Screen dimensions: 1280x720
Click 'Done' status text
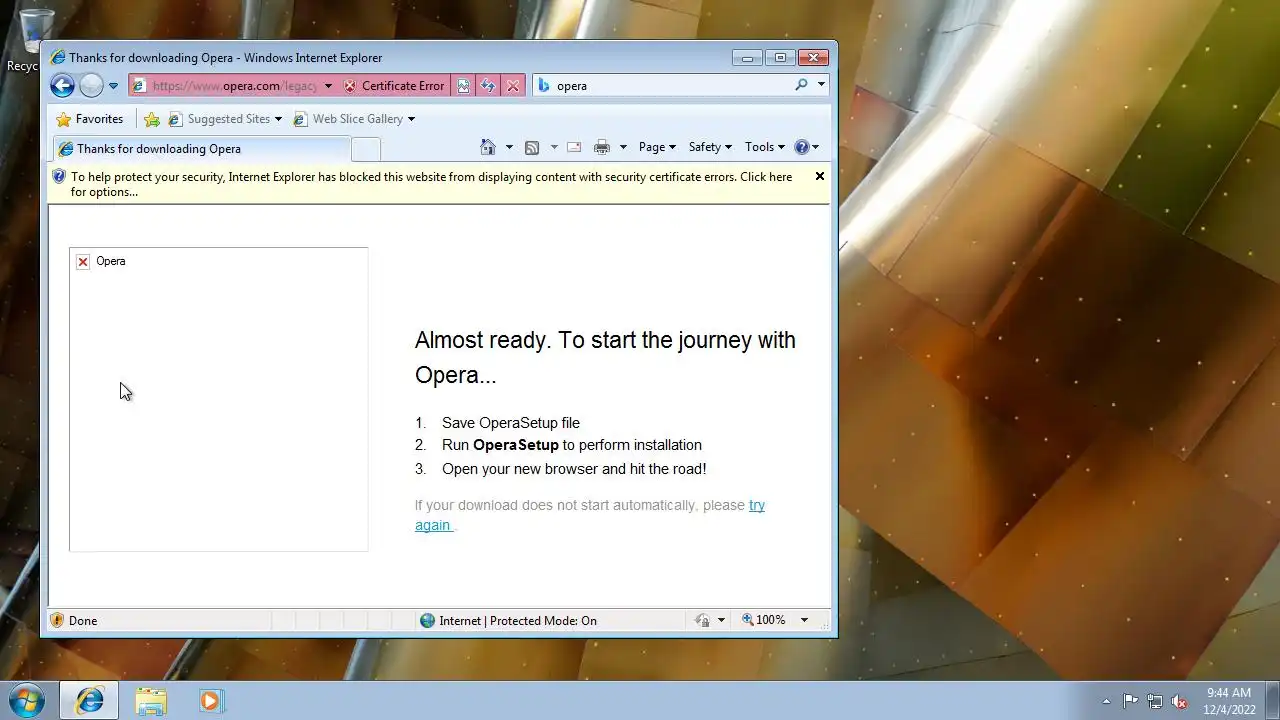pyautogui.click(x=83, y=621)
